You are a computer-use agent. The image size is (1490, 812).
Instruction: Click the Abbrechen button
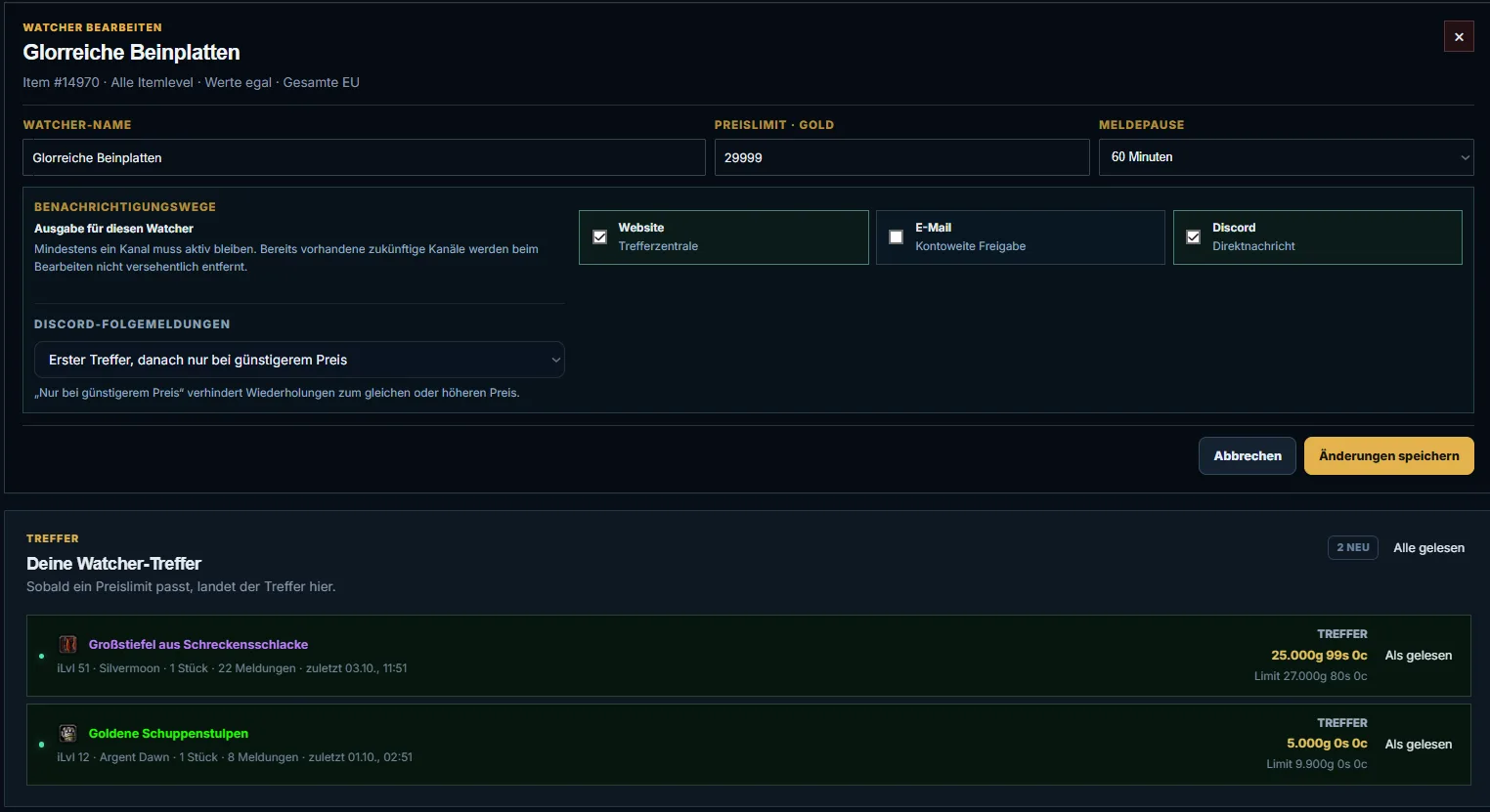pos(1248,455)
